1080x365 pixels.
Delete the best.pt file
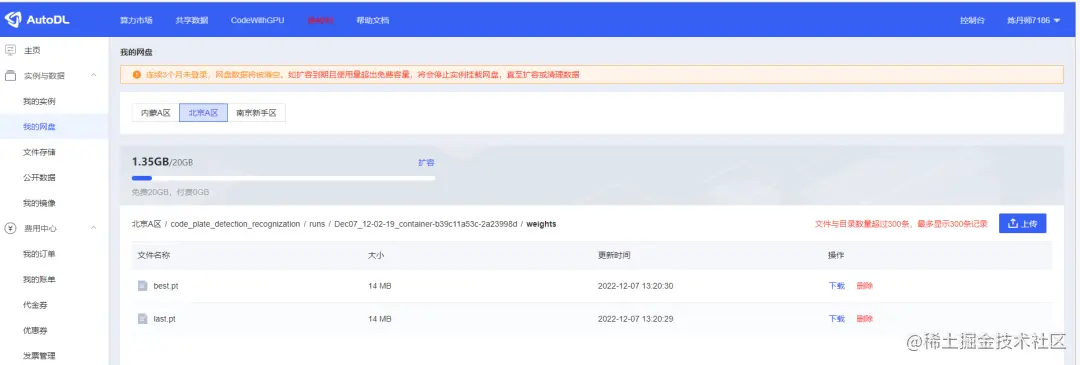pos(864,286)
